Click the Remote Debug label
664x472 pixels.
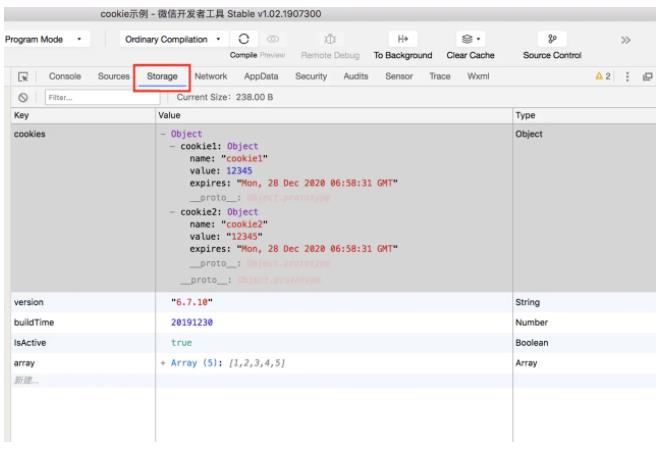coord(330,55)
